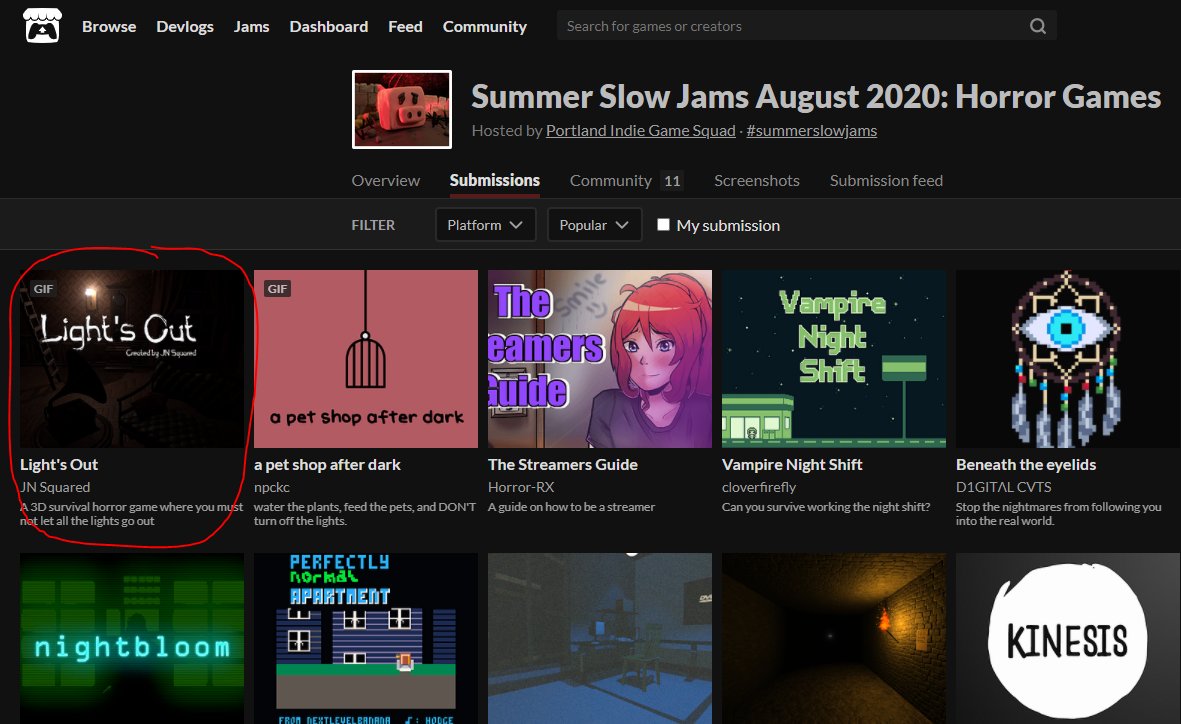This screenshot has width=1181, height=724.
Task: Click the GIF badge on Light's Out
Action: [43, 289]
